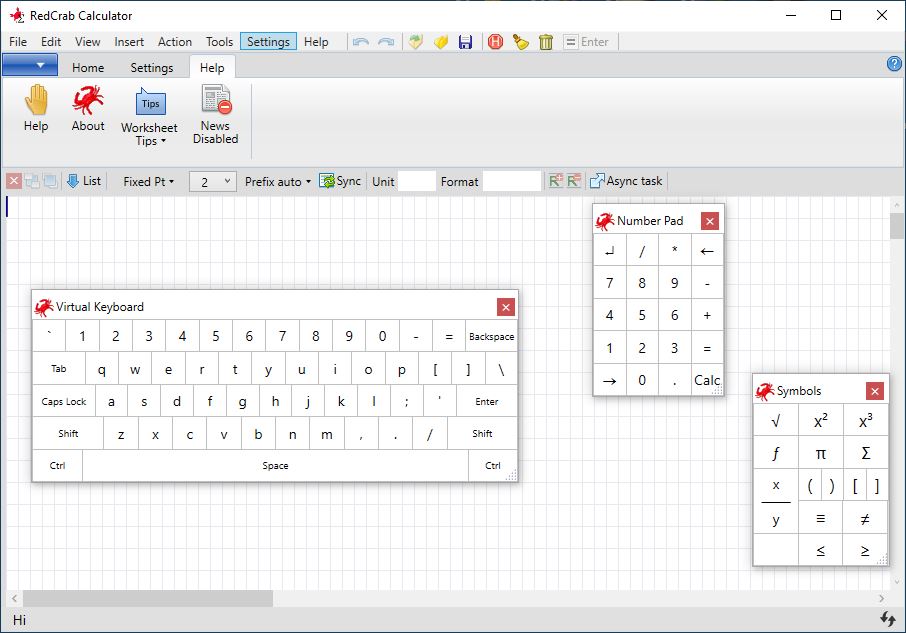Click the Tab key on Virtual Keyboard
906x633 pixels.
[x=59, y=369]
